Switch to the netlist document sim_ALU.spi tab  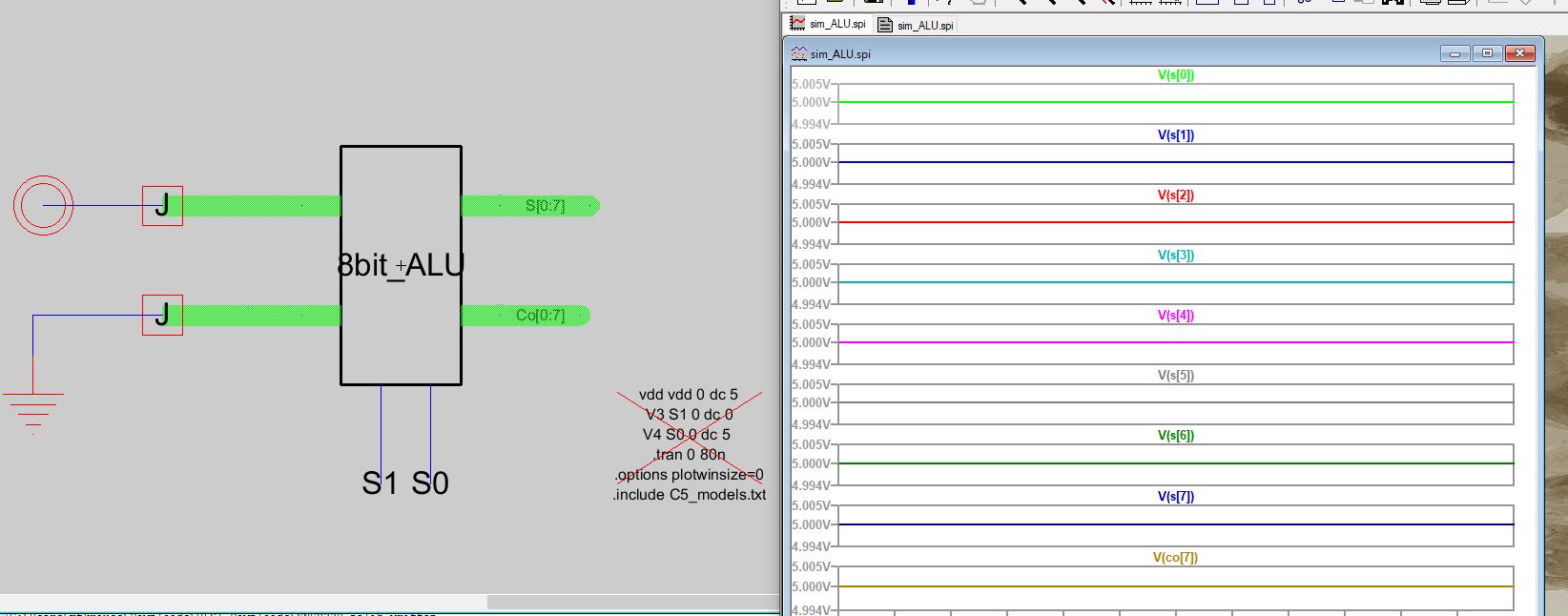916,26
